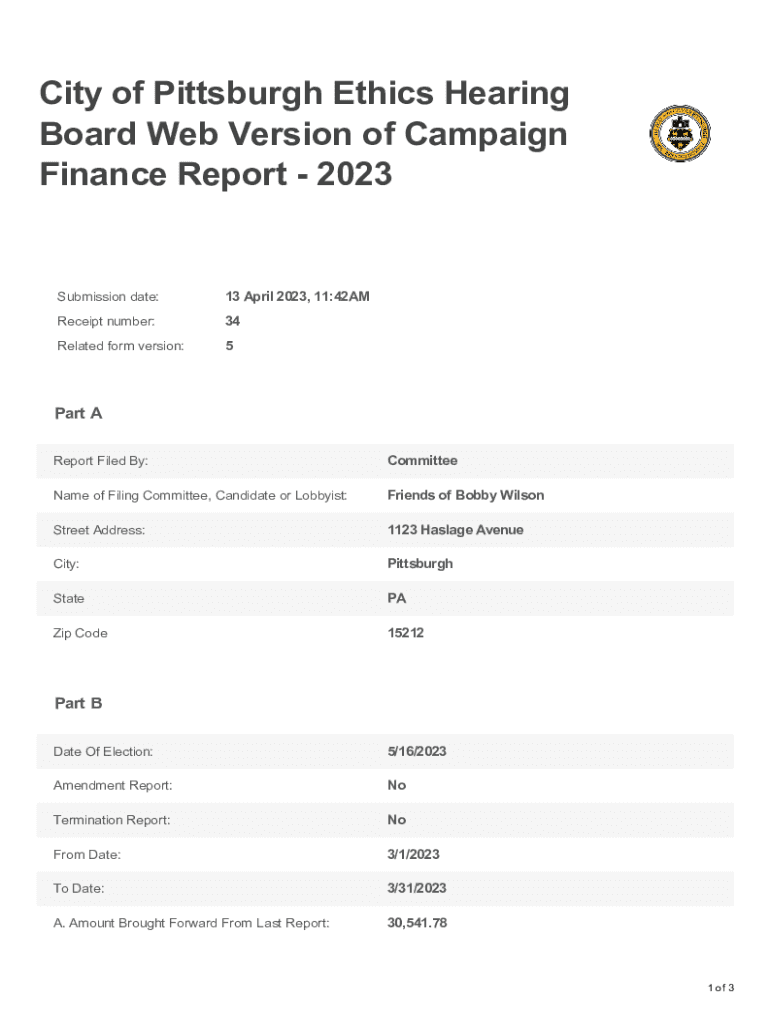Image resolution: width=770 pixels, height=1024 pixels.
Task: Click the Report Filed By value Committee
Action: coord(422,461)
